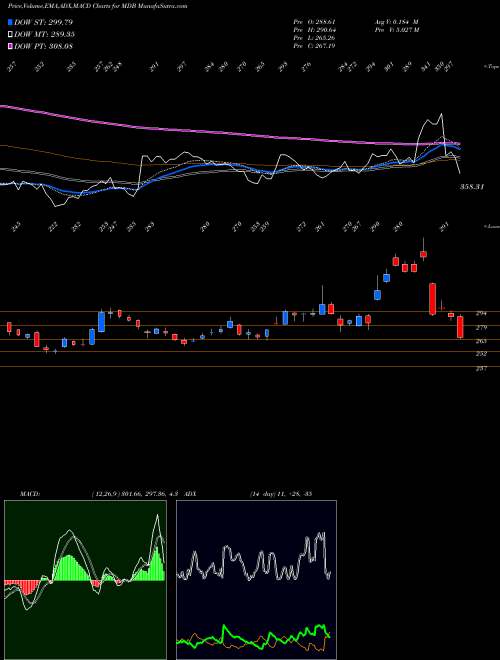Click the blue DOW ST legend swatch
This screenshot has width=500, height=660.
(10, 22)
